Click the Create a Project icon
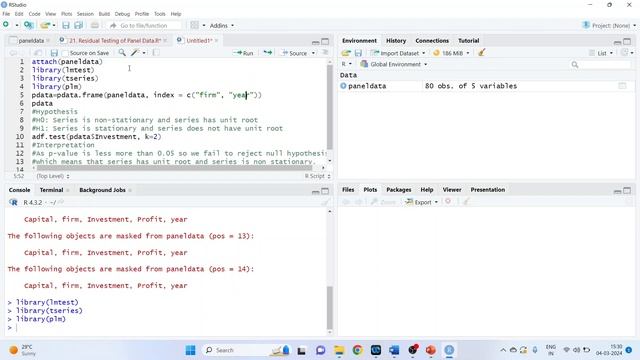Screen dimensions: 640x360 [28, 25]
